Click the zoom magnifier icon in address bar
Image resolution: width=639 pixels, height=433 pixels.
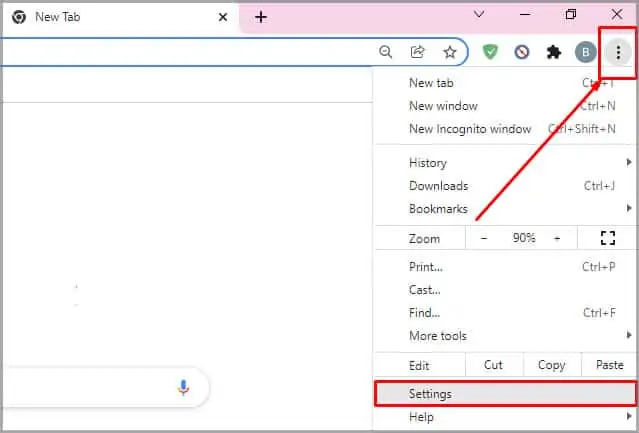pos(386,52)
